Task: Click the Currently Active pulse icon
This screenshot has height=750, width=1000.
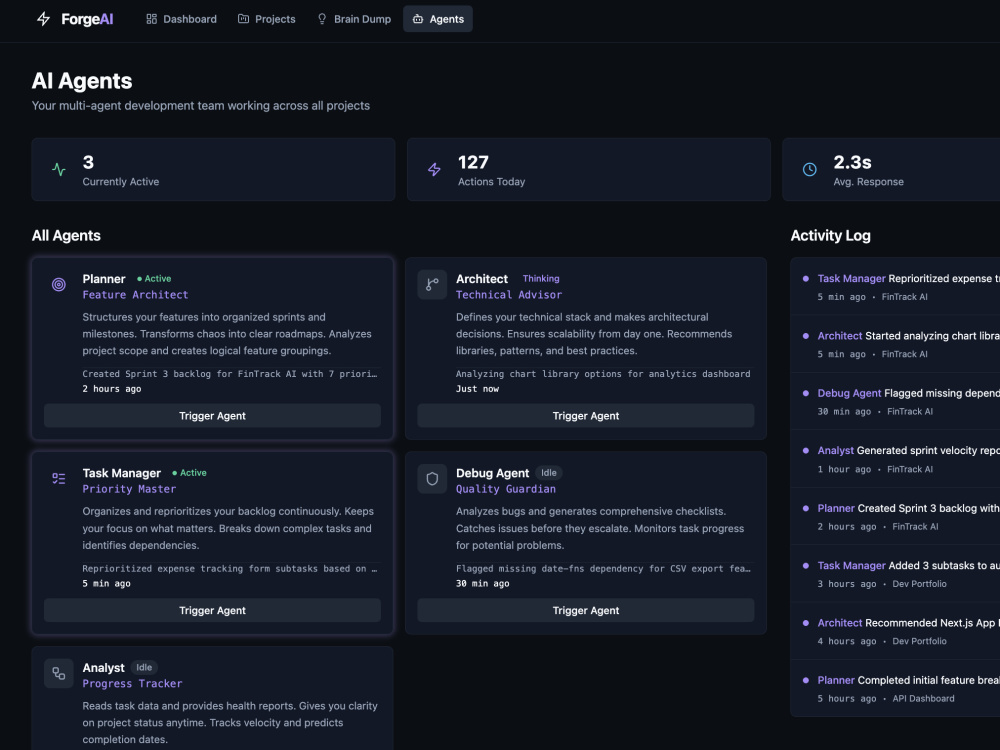Action: click(x=59, y=170)
